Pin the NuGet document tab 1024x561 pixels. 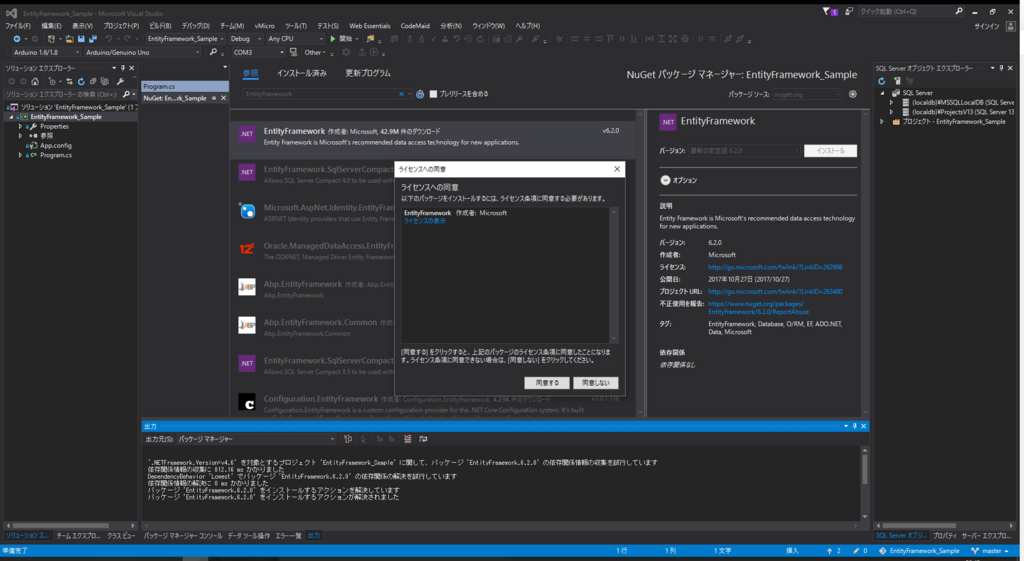pos(214,98)
